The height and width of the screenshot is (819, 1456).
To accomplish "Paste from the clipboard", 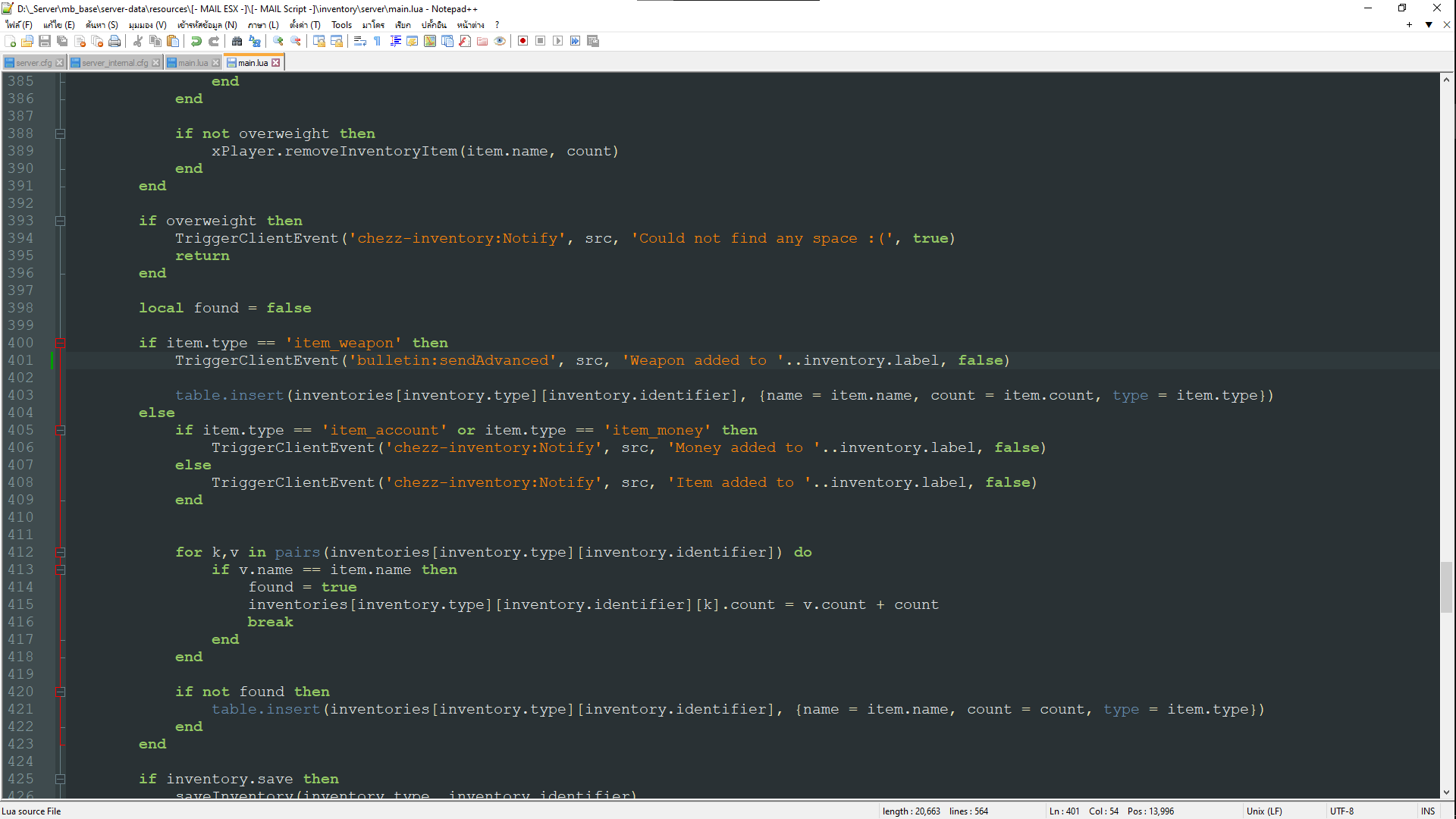I will coord(173,42).
